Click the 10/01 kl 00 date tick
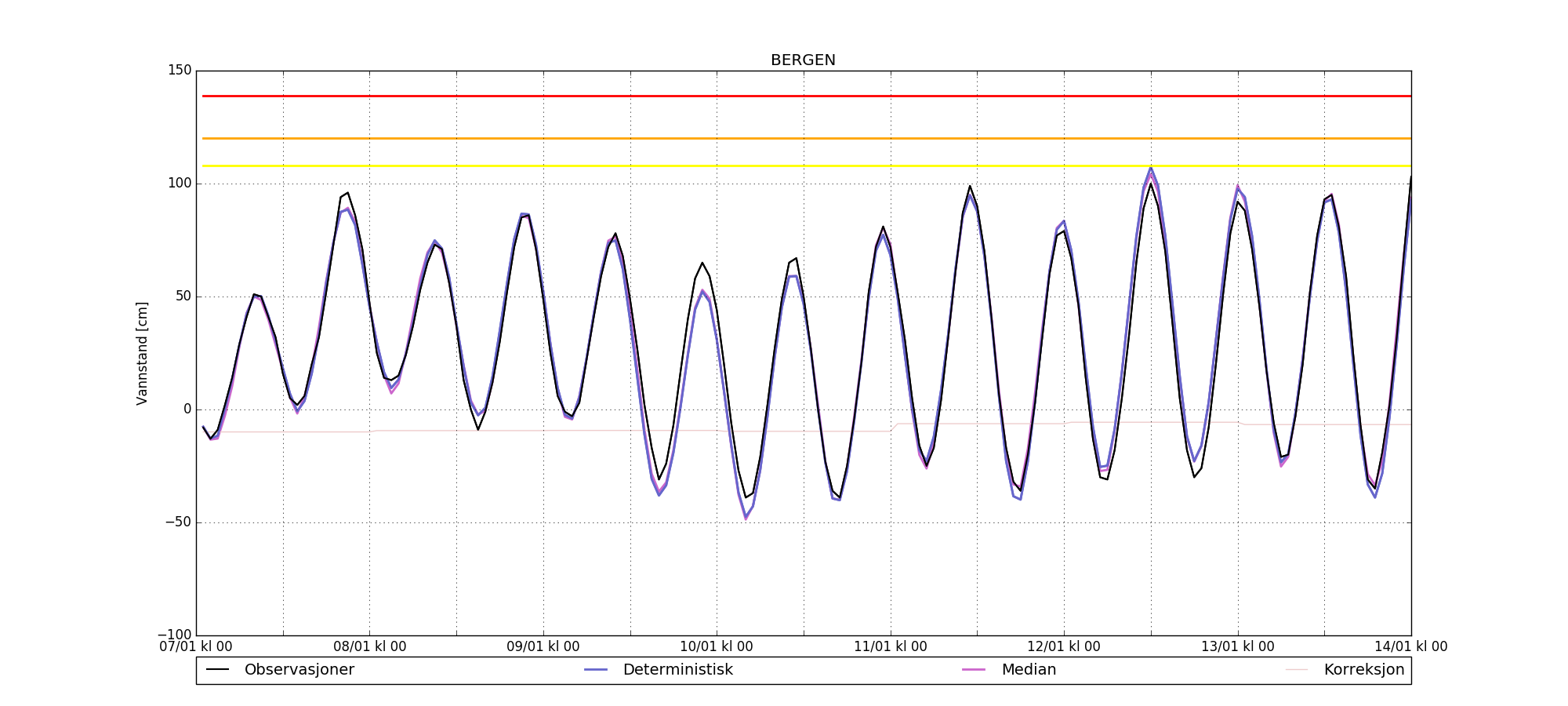This screenshot has height=706, width=1568. pos(717,647)
